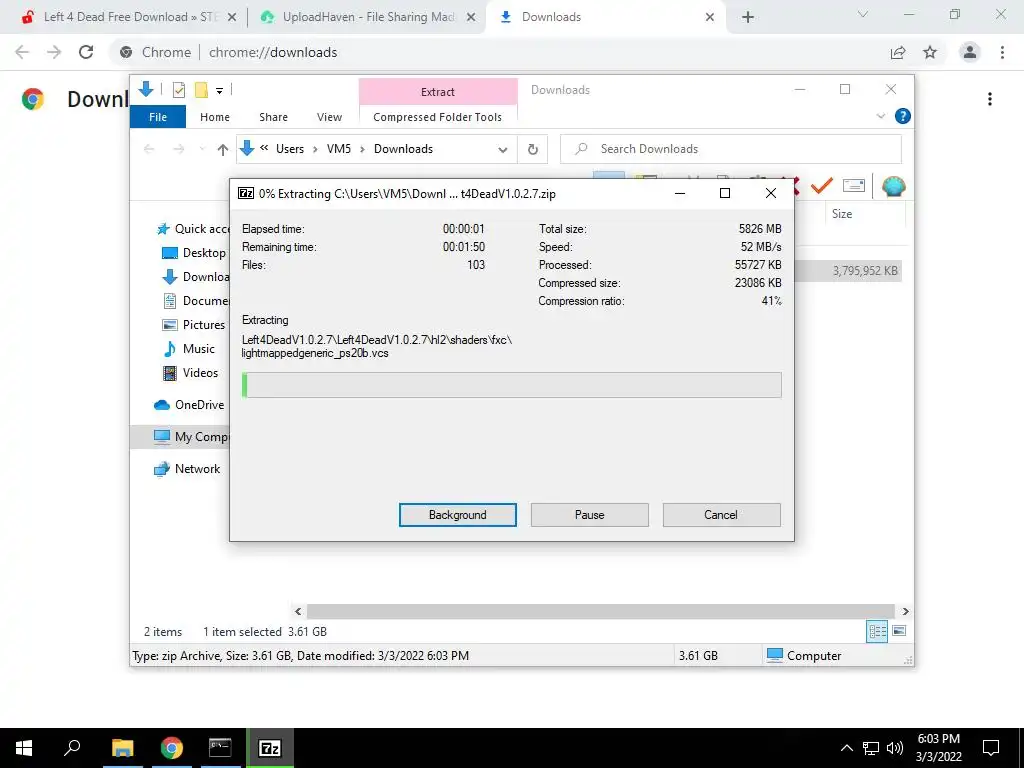Open the Windows Start menu
The height and width of the screenshot is (768, 1024).
coord(24,748)
